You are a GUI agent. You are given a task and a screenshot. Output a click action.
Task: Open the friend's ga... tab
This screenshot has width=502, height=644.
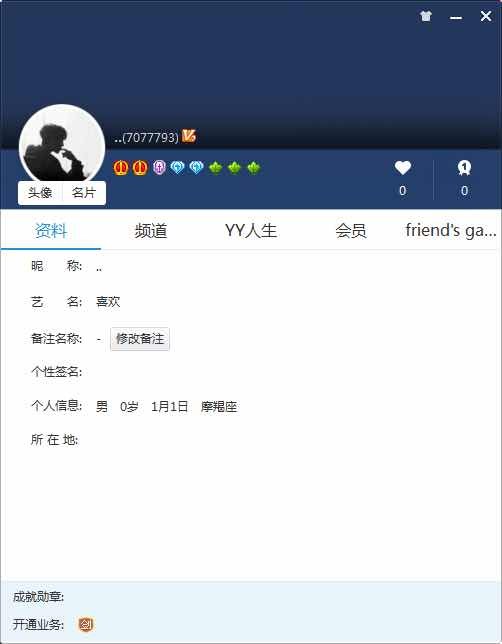click(x=451, y=230)
